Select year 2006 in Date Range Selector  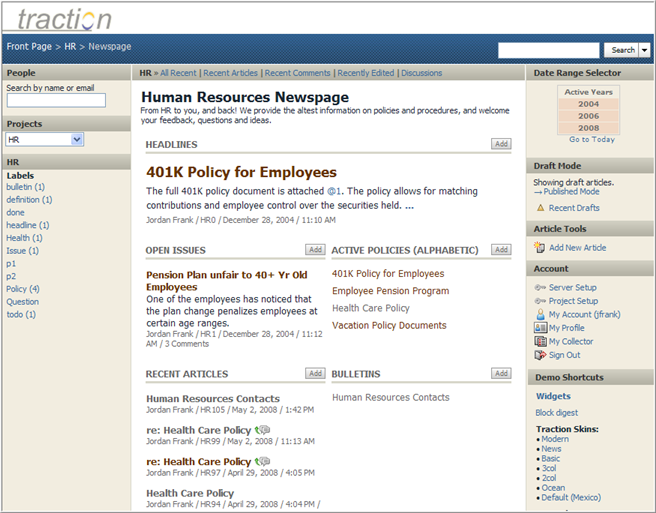(588, 116)
